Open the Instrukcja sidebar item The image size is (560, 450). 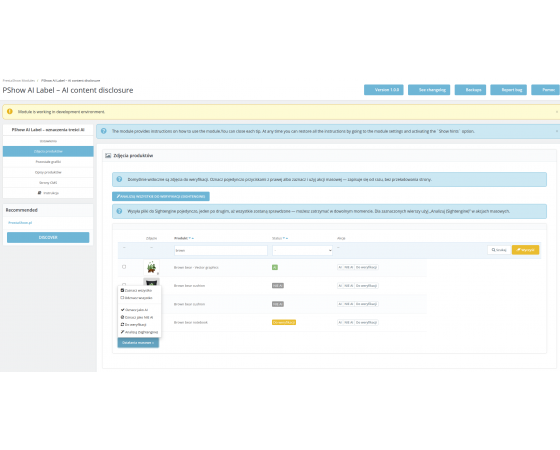pyautogui.click(x=48, y=193)
